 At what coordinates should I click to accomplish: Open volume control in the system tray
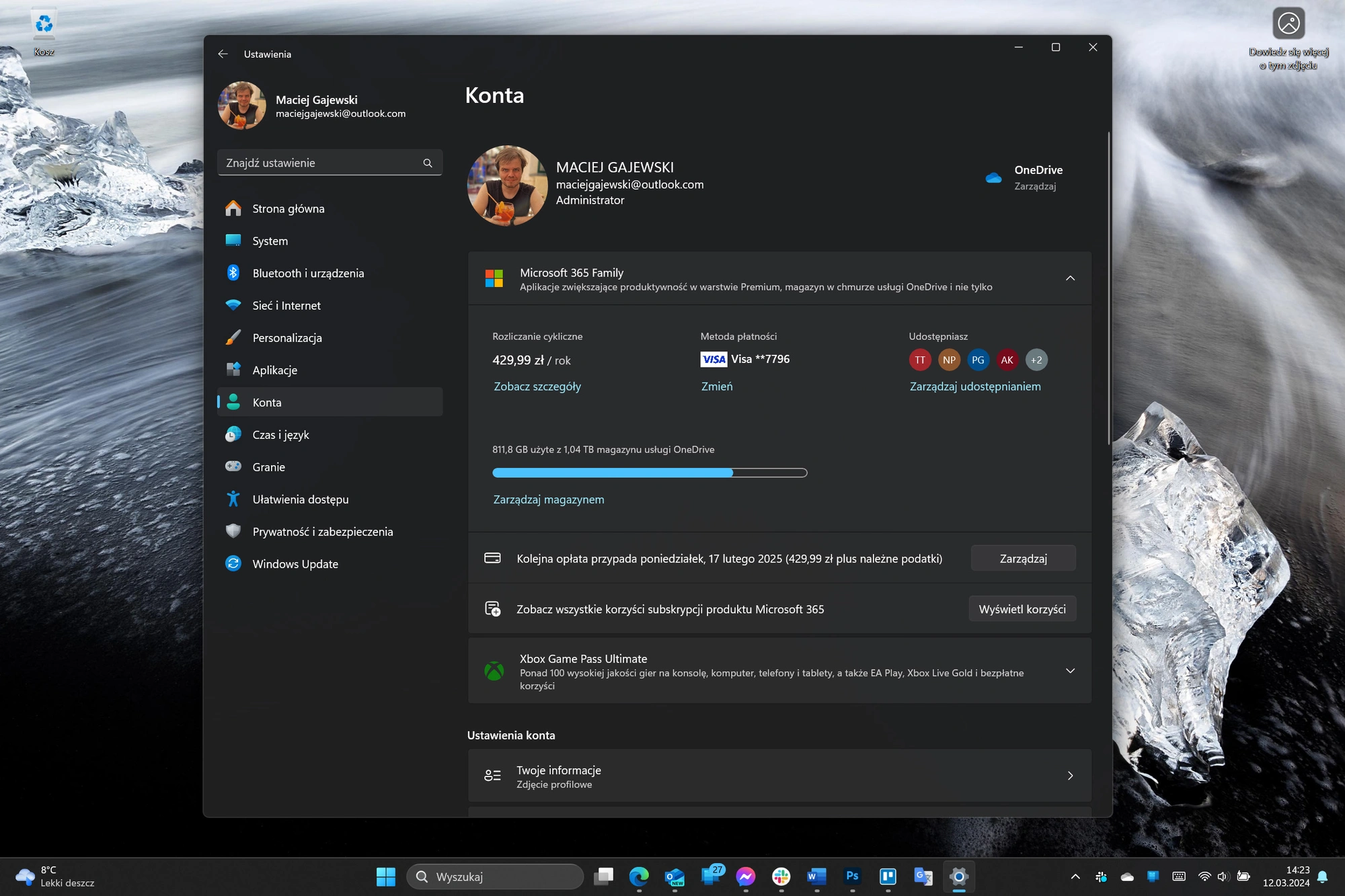click(1223, 877)
